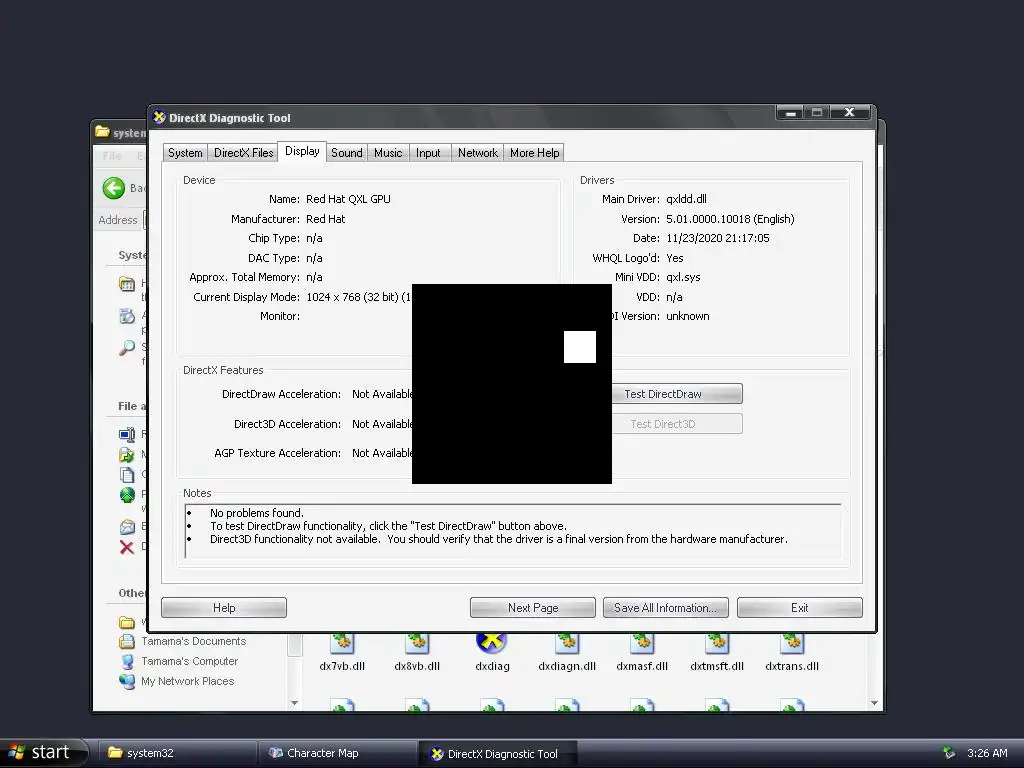Go to Next Page

(533, 608)
